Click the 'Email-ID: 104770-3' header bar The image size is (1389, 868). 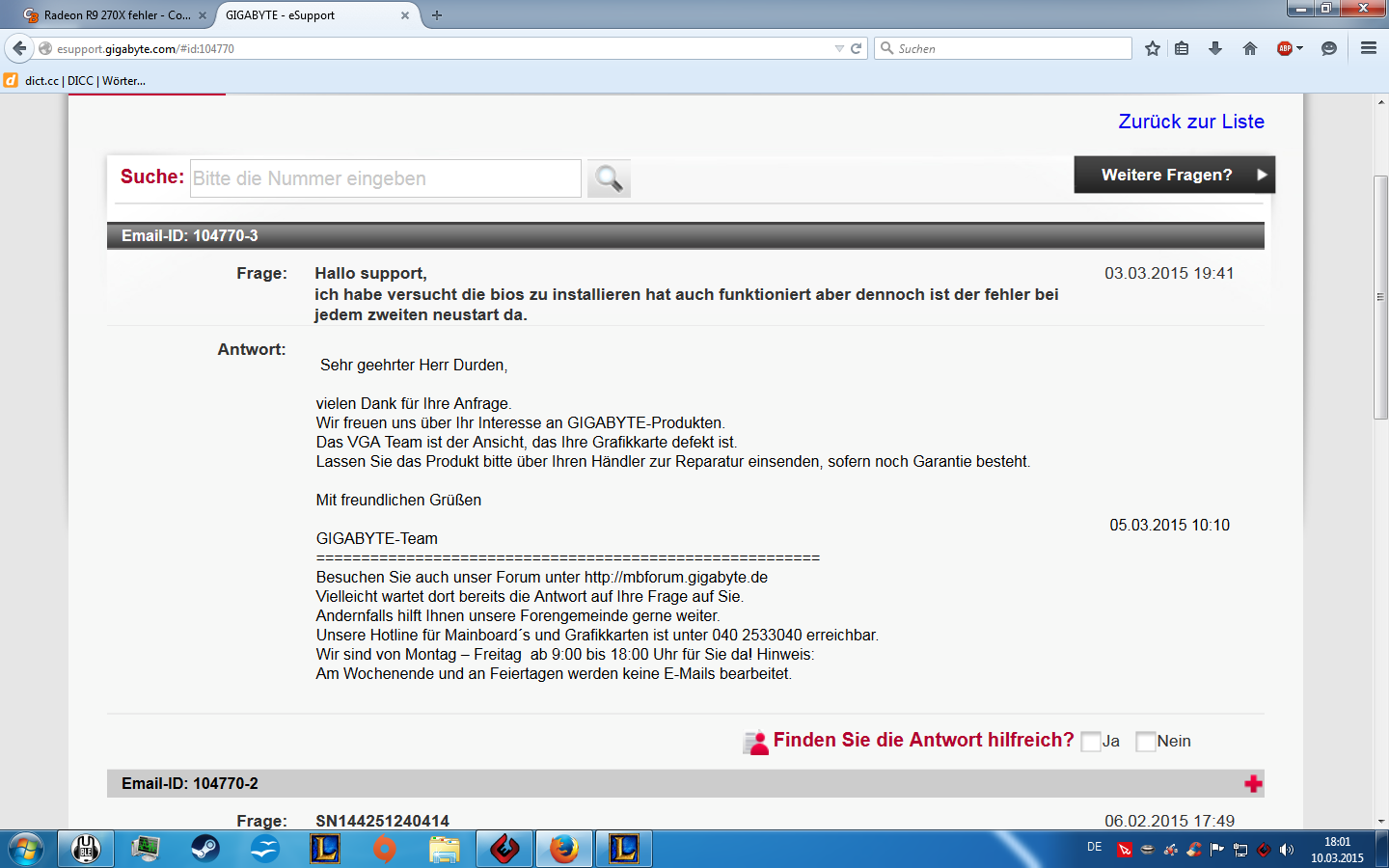(x=685, y=236)
